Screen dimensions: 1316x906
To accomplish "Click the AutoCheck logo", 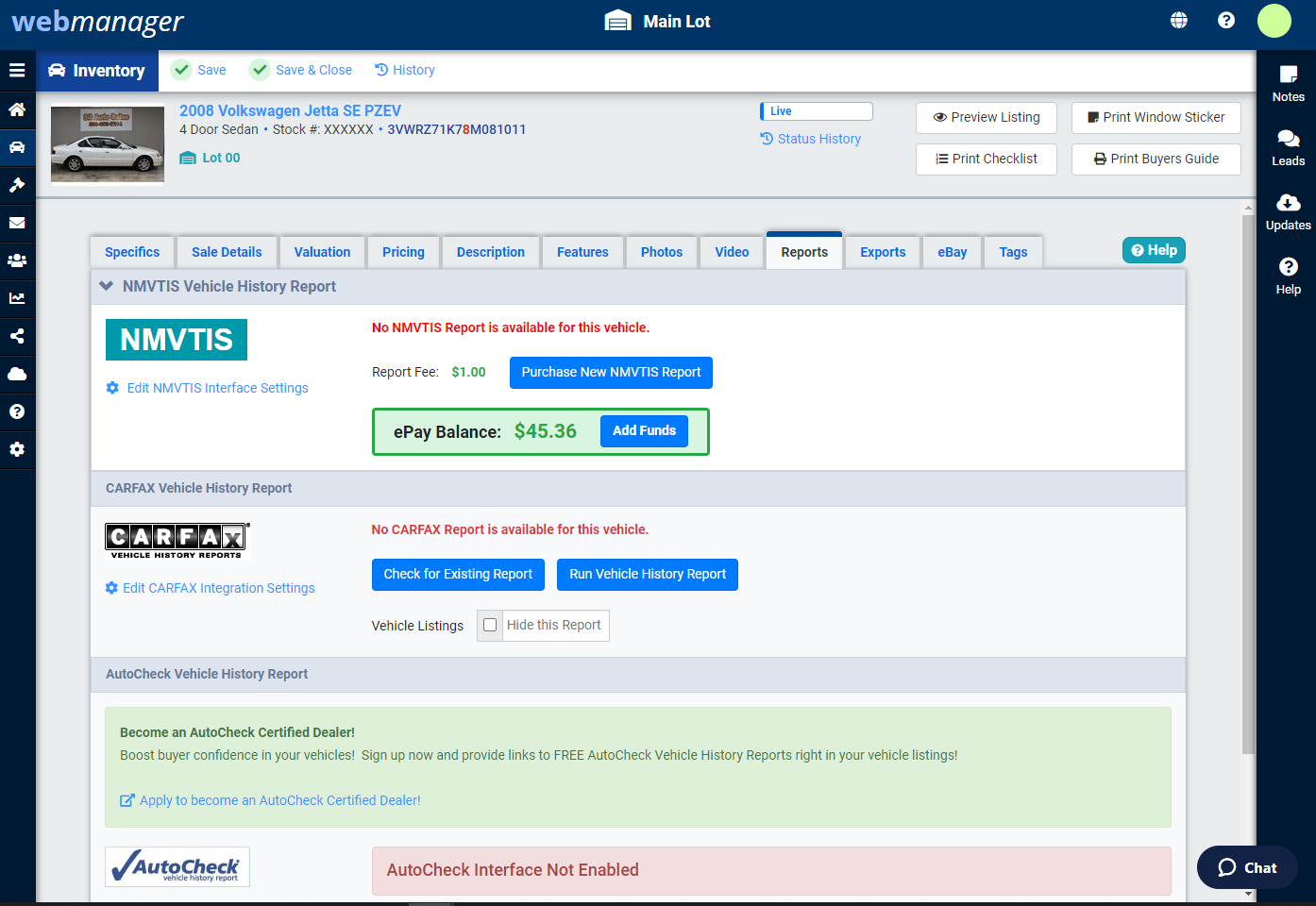I will click(x=177, y=866).
